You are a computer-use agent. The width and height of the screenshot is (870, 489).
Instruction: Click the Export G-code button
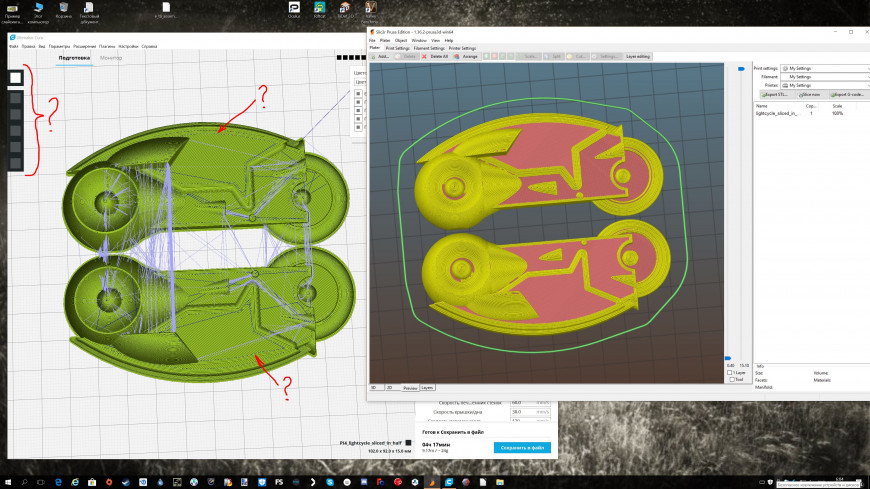[848, 95]
